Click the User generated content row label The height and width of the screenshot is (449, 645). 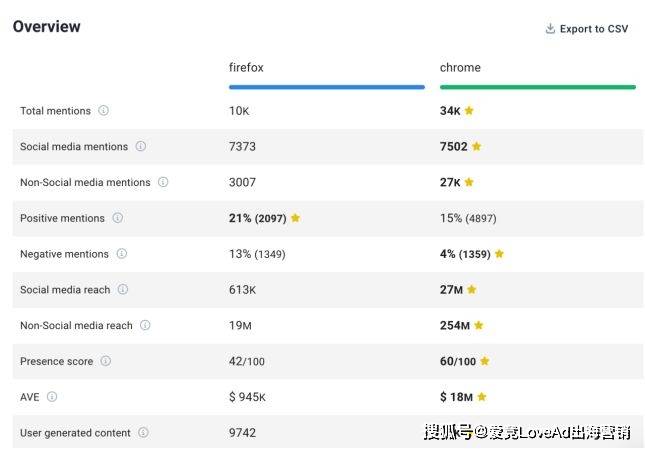75,433
